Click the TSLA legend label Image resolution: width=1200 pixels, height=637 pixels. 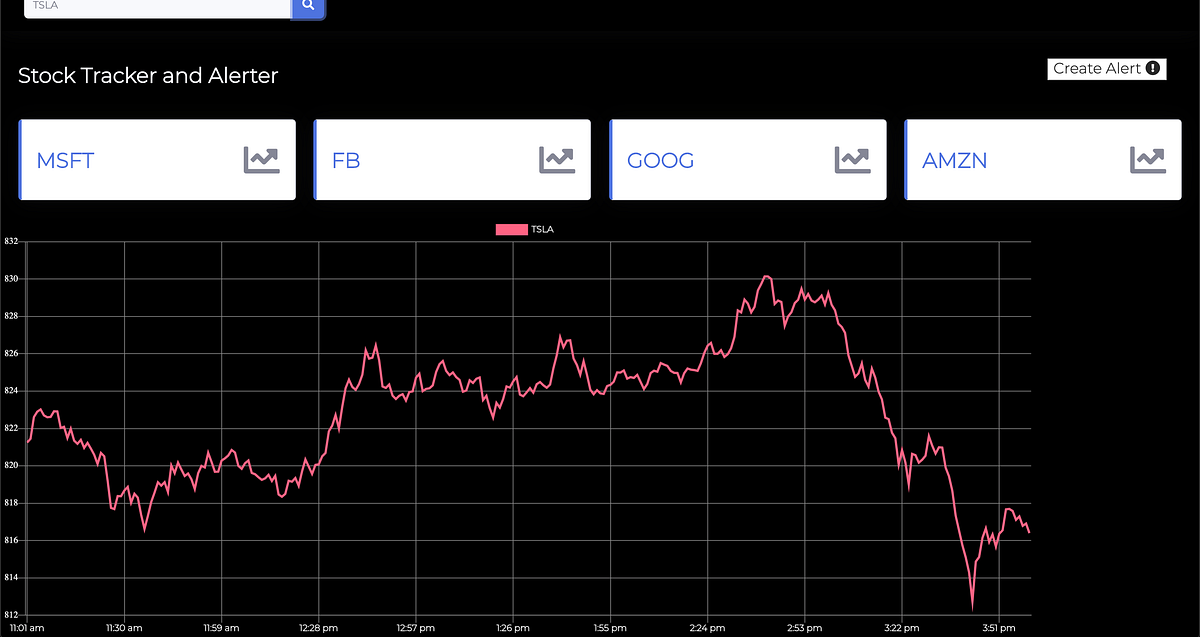pos(542,230)
